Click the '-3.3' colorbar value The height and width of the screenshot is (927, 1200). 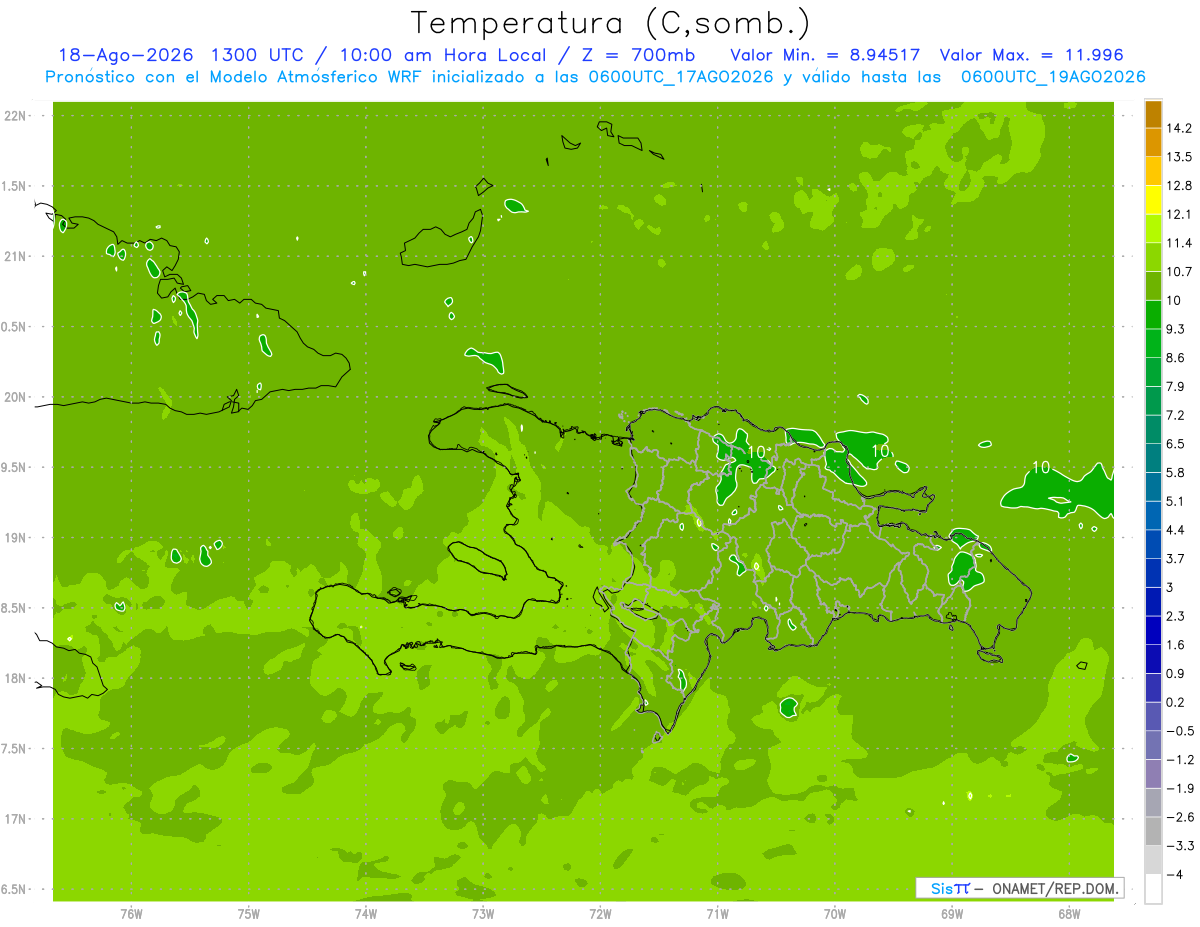point(1179,846)
